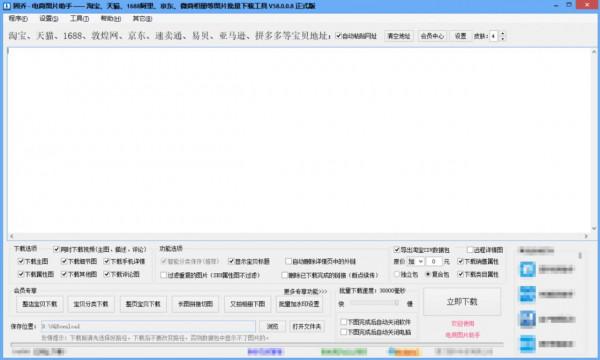Click the 清空地址 button
The height and width of the screenshot is (360, 600).
click(398, 36)
